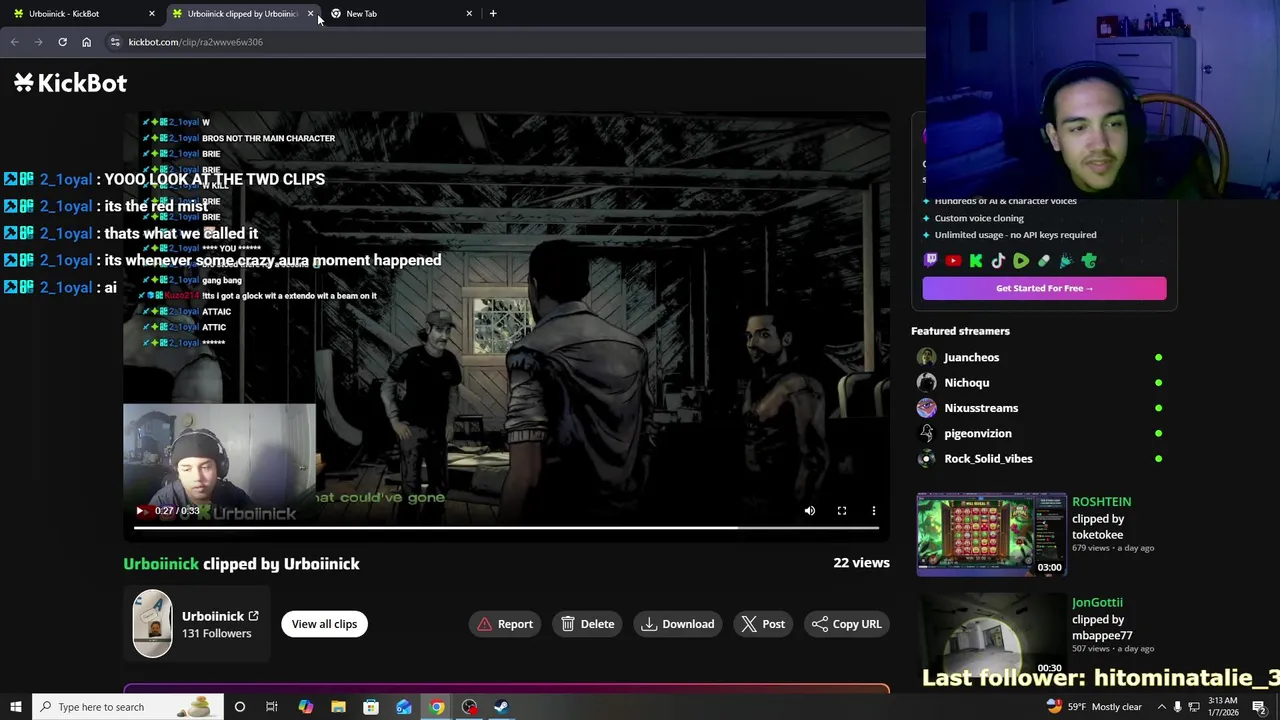Open OBS Studio from taskbar
1280x720 pixels.
pos(470,707)
